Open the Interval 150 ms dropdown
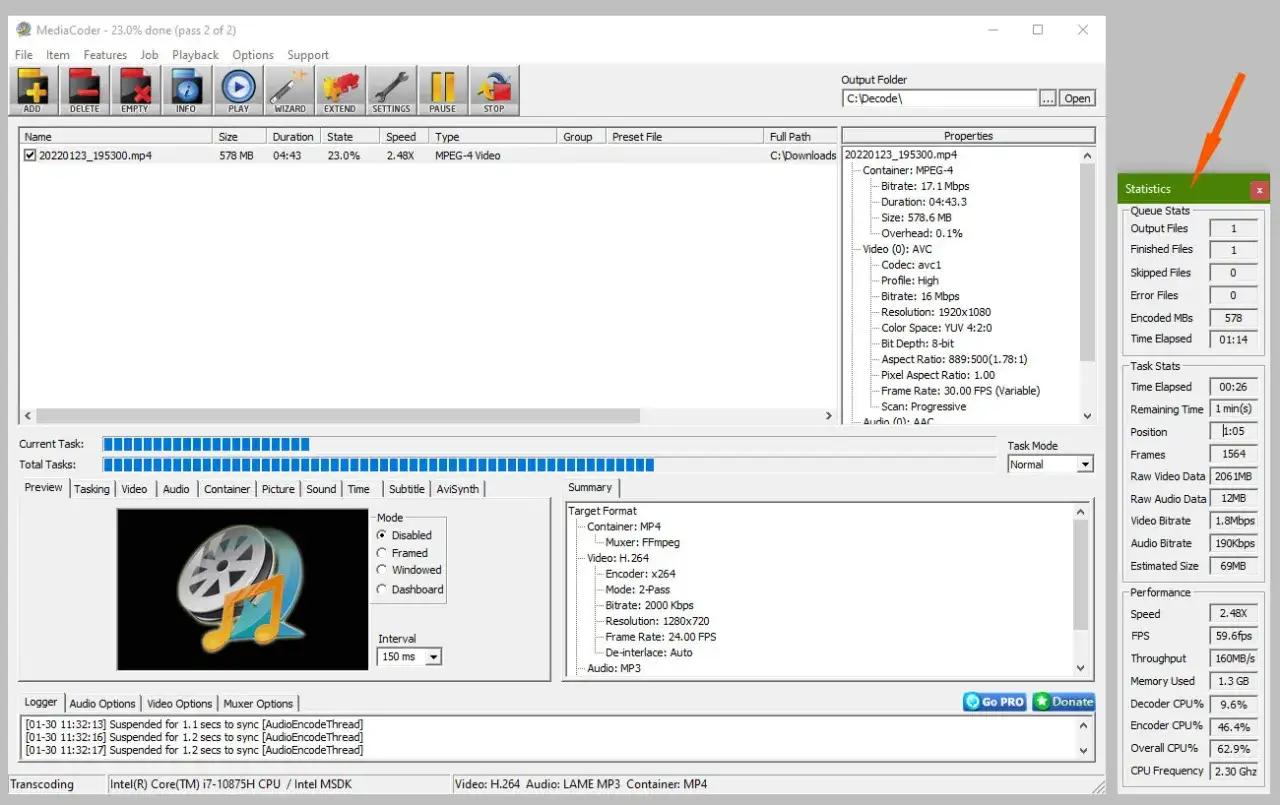The image size is (1280, 805). (433, 657)
